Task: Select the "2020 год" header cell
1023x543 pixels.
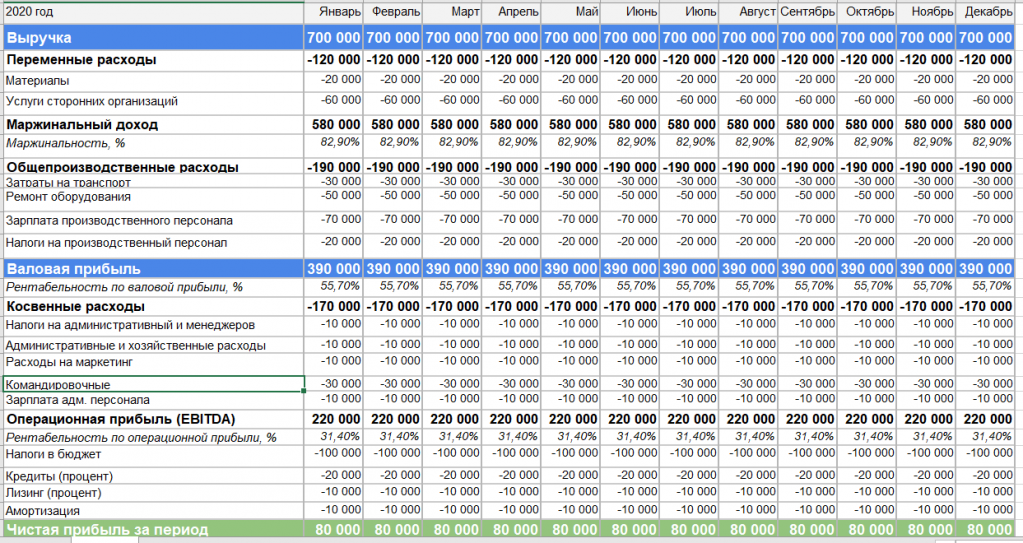Action: (x=30, y=11)
